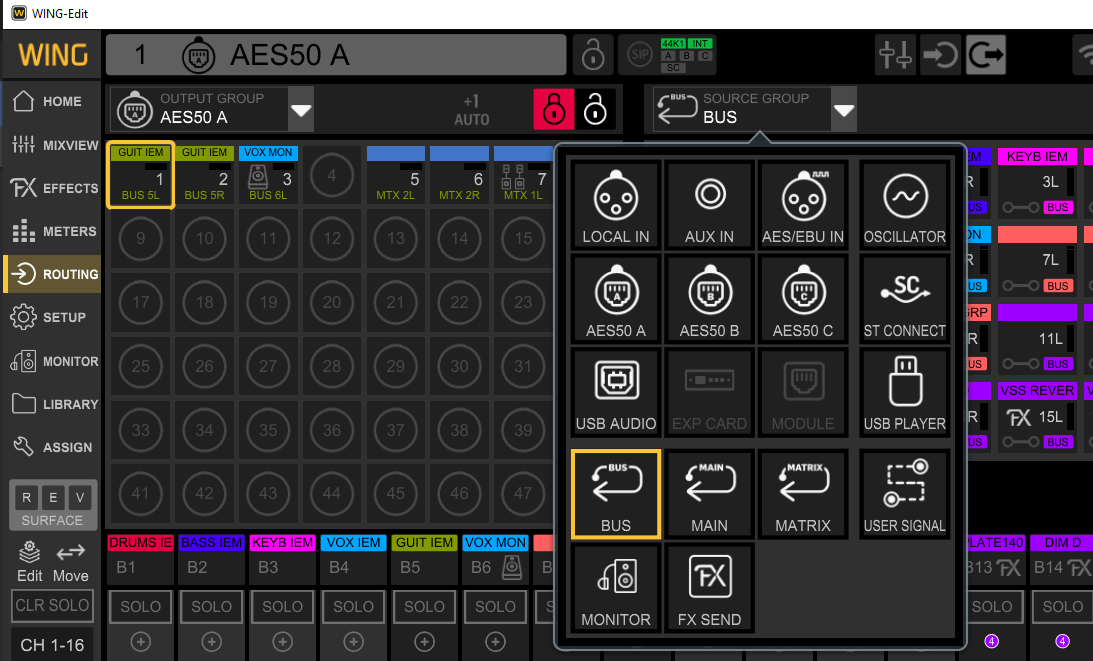The width and height of the screenshot is (1093, 661).
Task: Pick the OSCILLATOR source
Action: coord(905,205)
